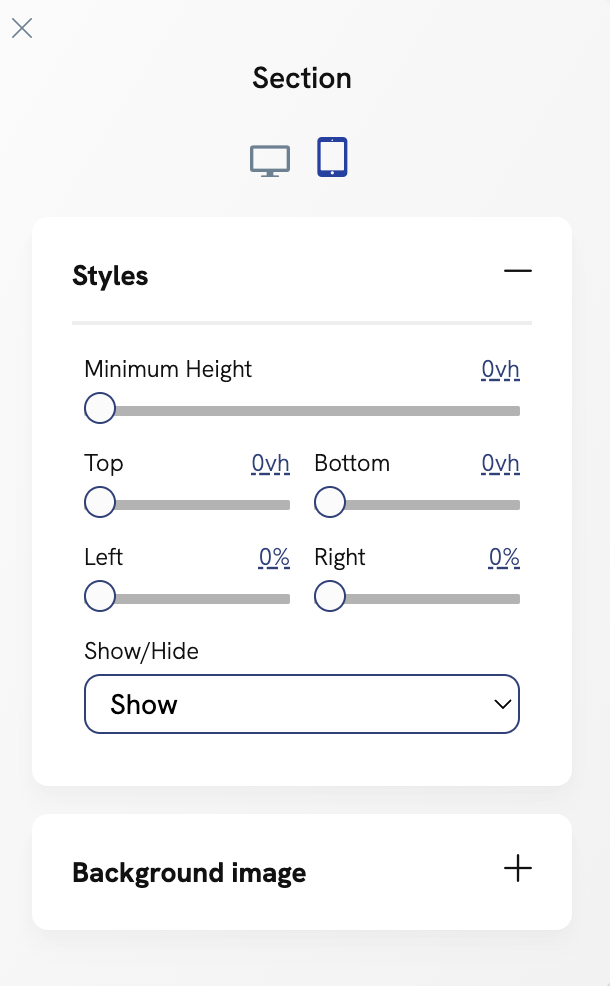
Task: Edit the Minimum Height value of 0vh
Action: point(500,369)
